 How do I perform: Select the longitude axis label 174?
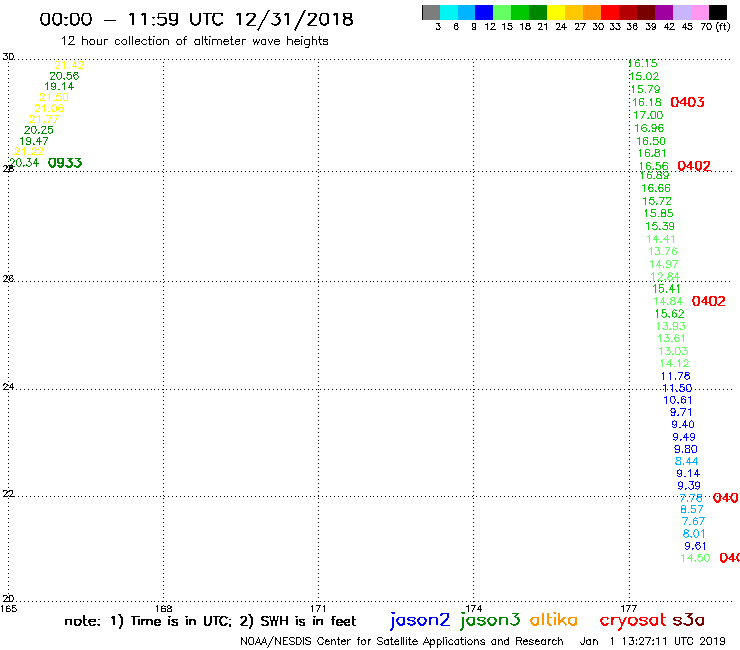click(473, 608)
